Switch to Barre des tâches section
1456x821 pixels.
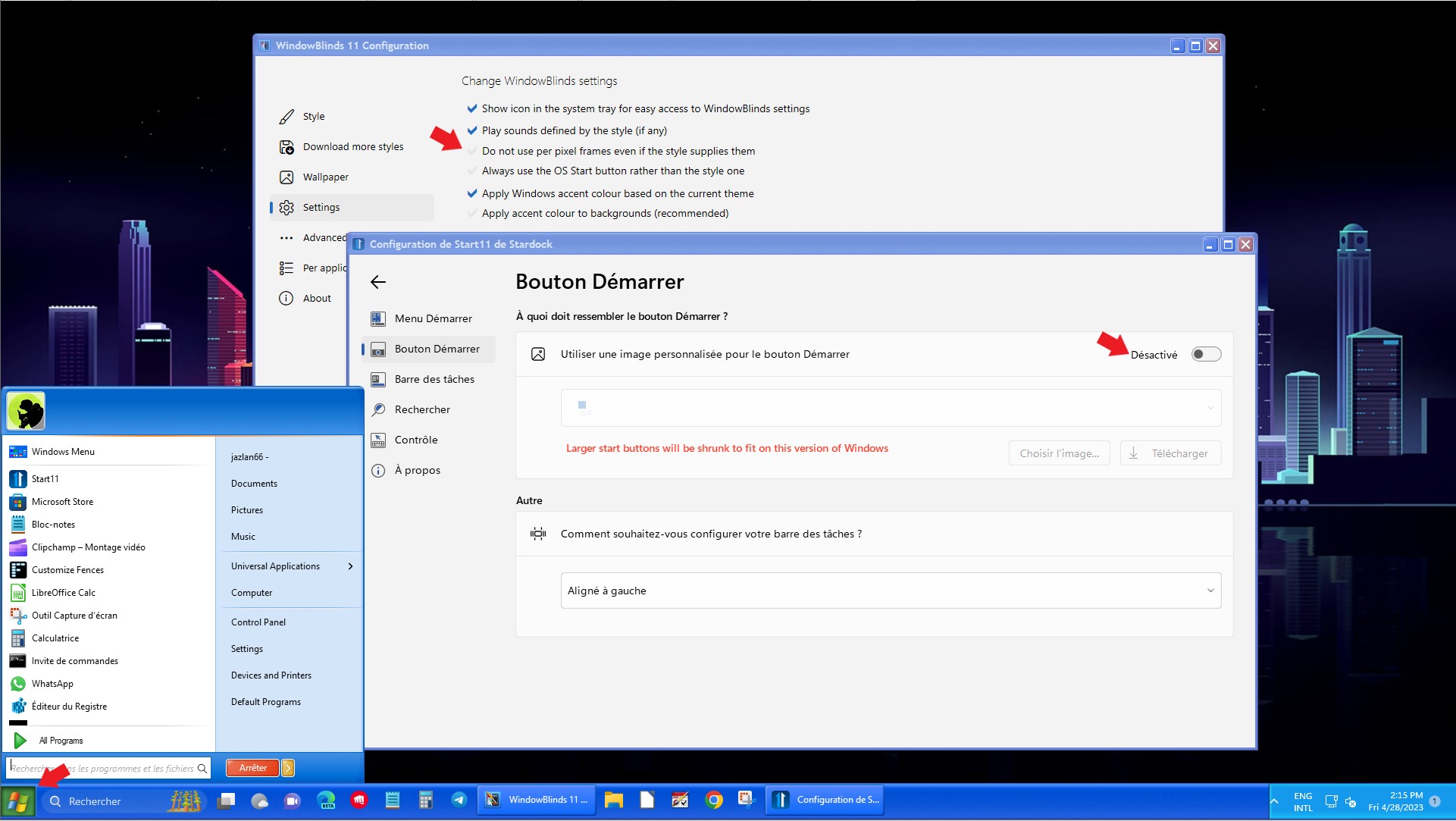(x=434, y=379)
